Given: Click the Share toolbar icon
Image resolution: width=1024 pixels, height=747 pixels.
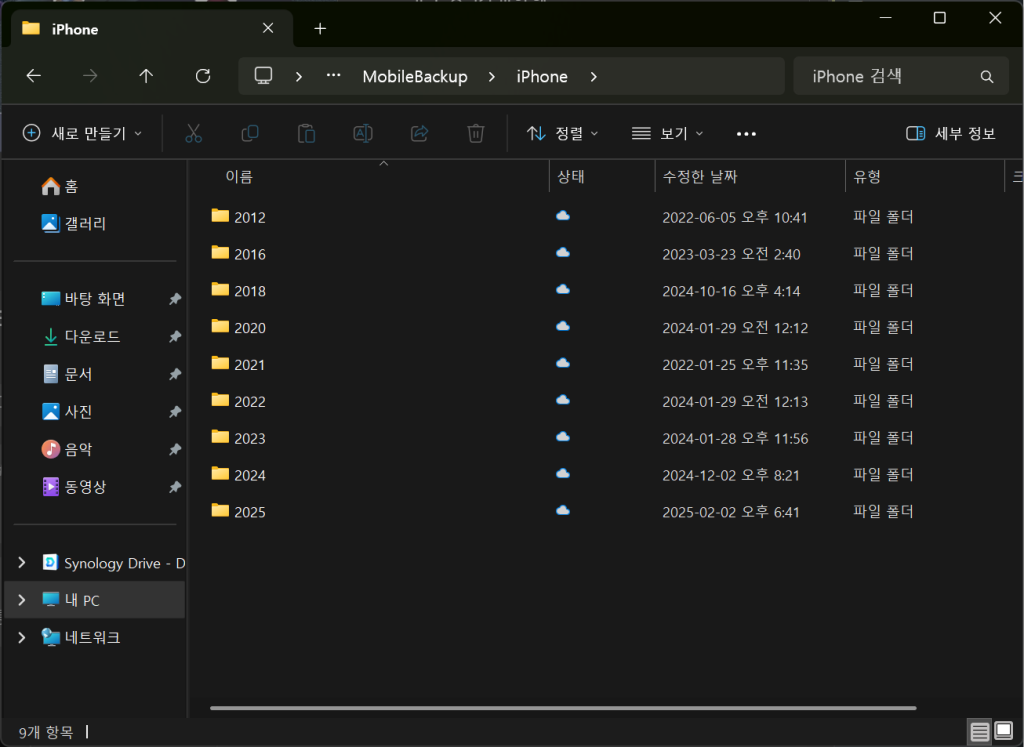Looking at the screenshot, I should 419,133.
